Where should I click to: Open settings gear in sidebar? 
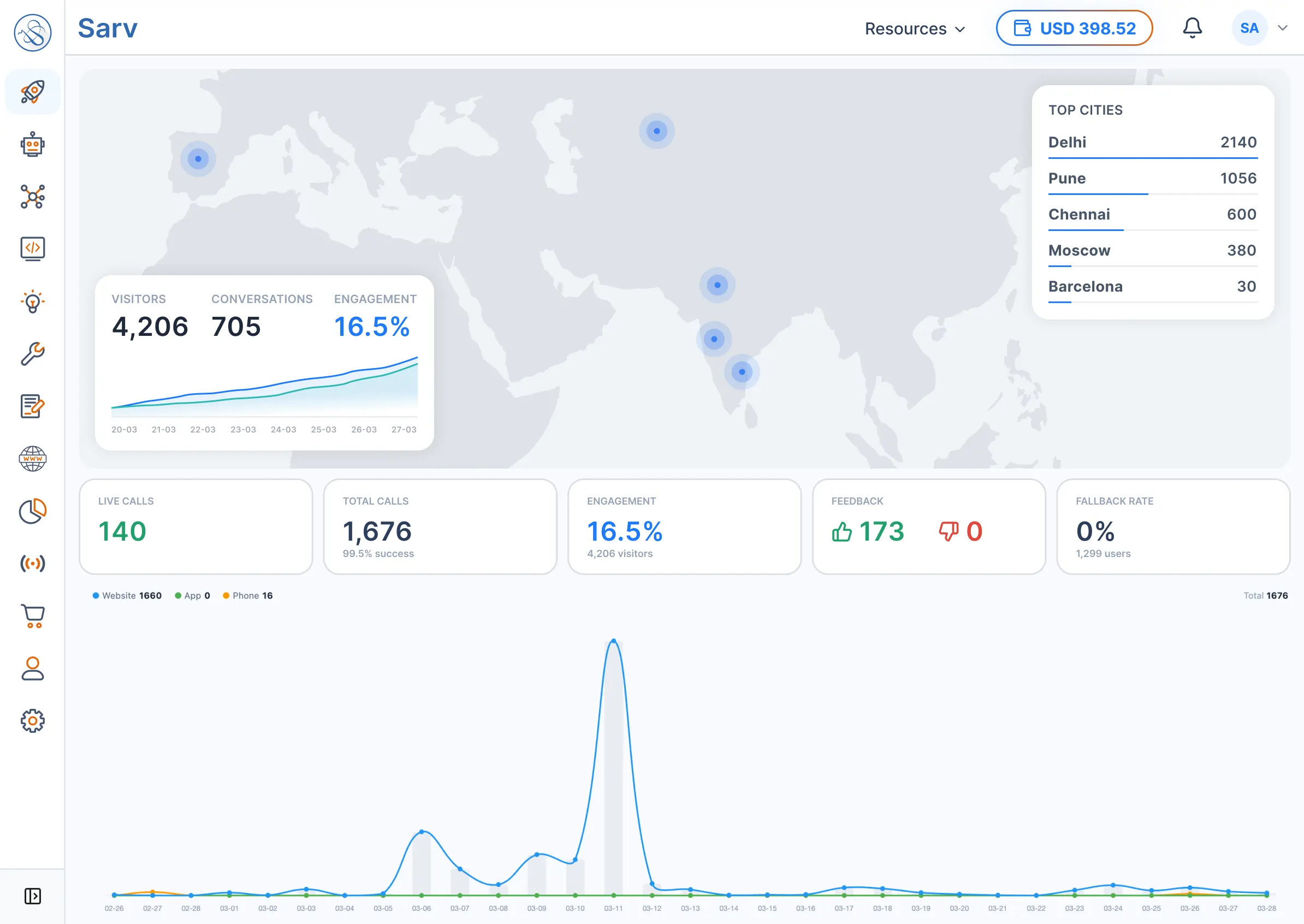point(32,721)
